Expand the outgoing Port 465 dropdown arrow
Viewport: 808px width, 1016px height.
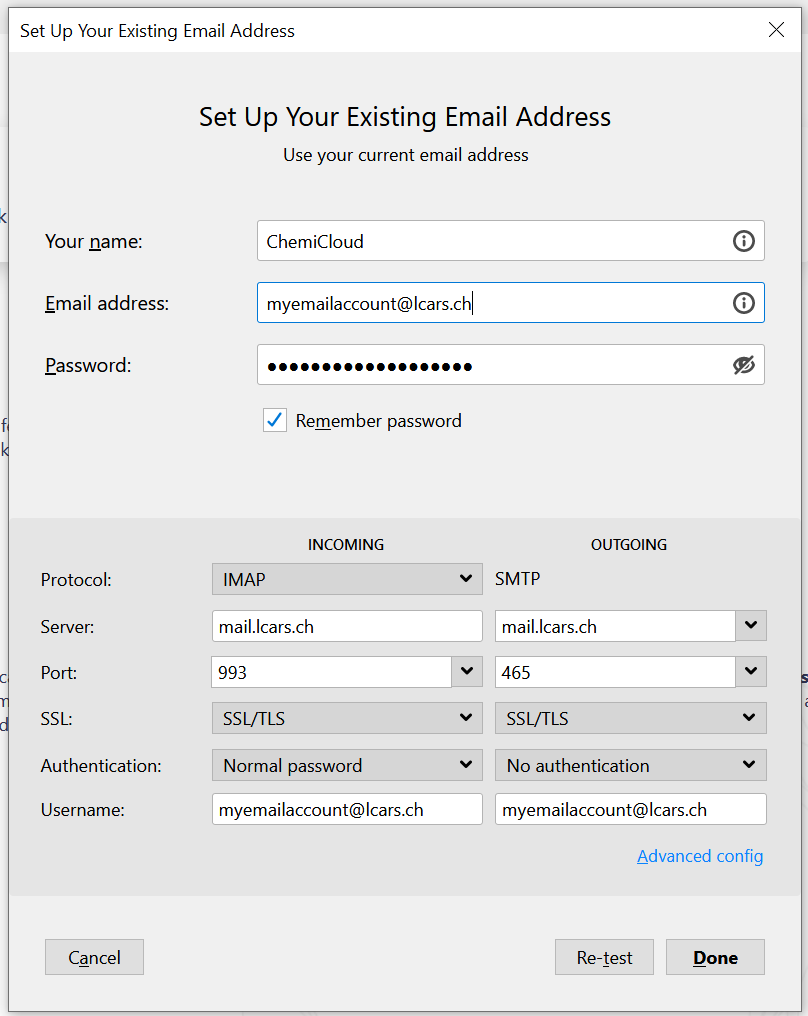[751, 672]
